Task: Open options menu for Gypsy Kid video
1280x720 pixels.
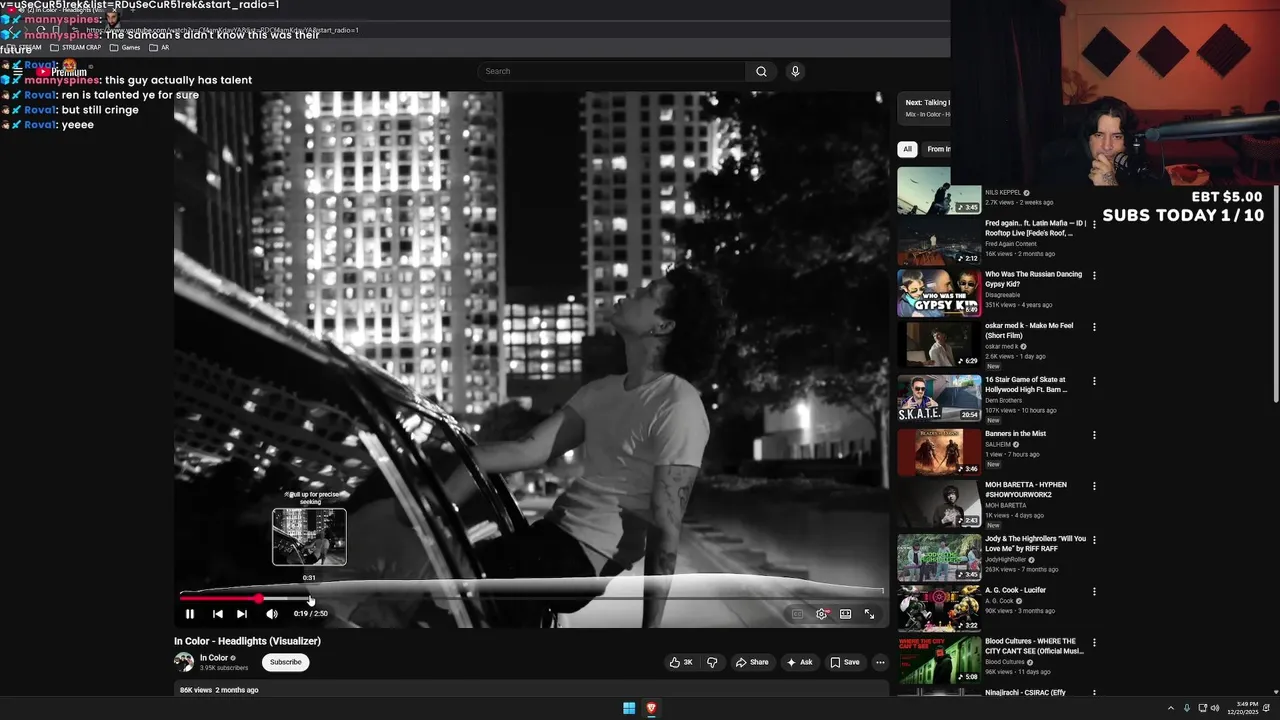Action: 1094,275
